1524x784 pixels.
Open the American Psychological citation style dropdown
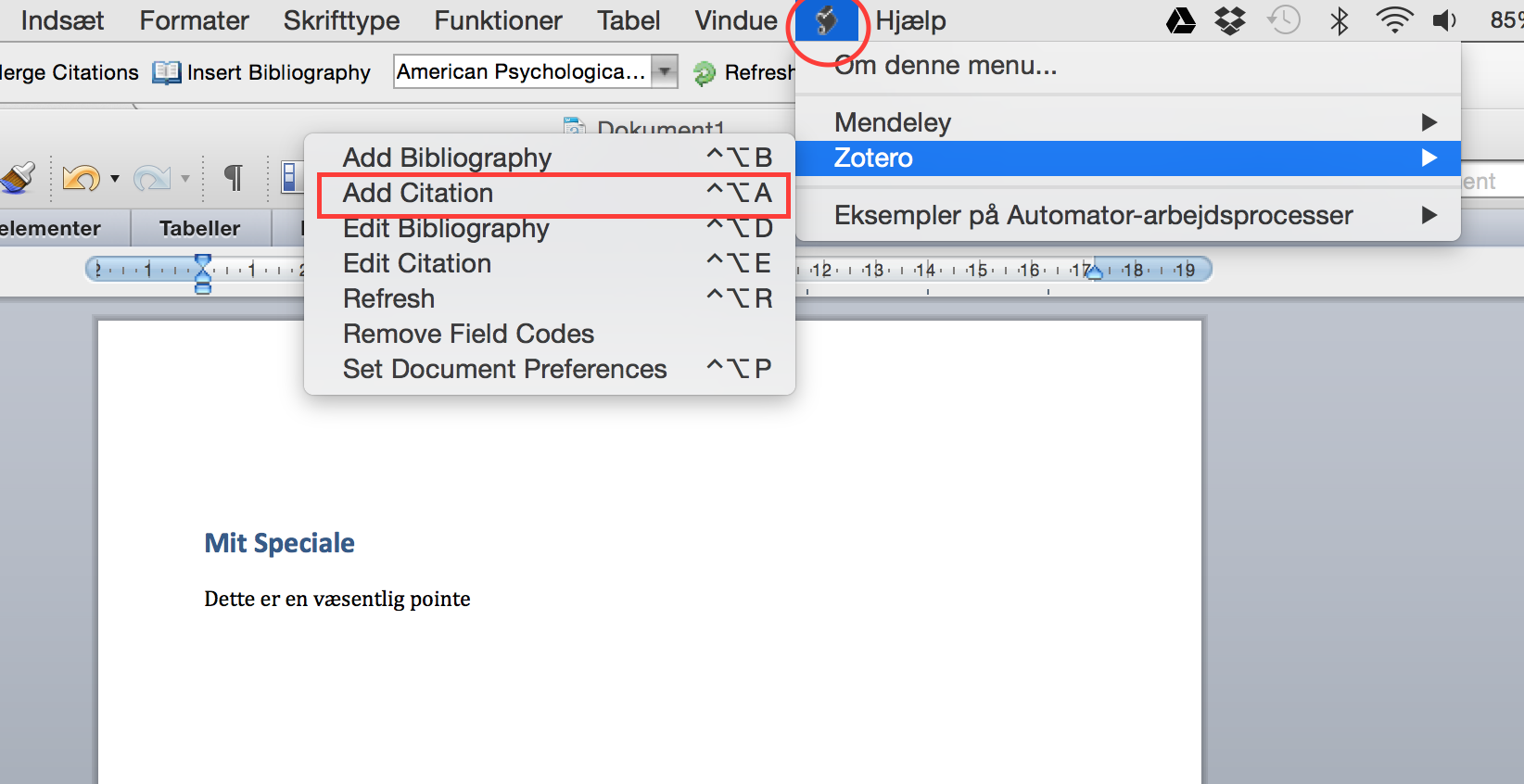tap(664, 71)
